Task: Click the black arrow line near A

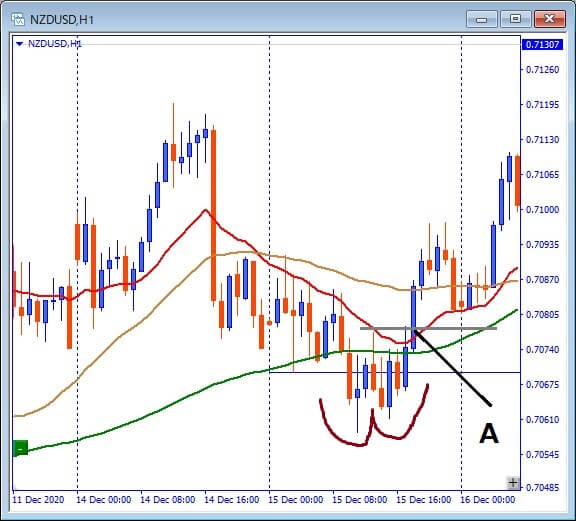Action: point(453,367)
